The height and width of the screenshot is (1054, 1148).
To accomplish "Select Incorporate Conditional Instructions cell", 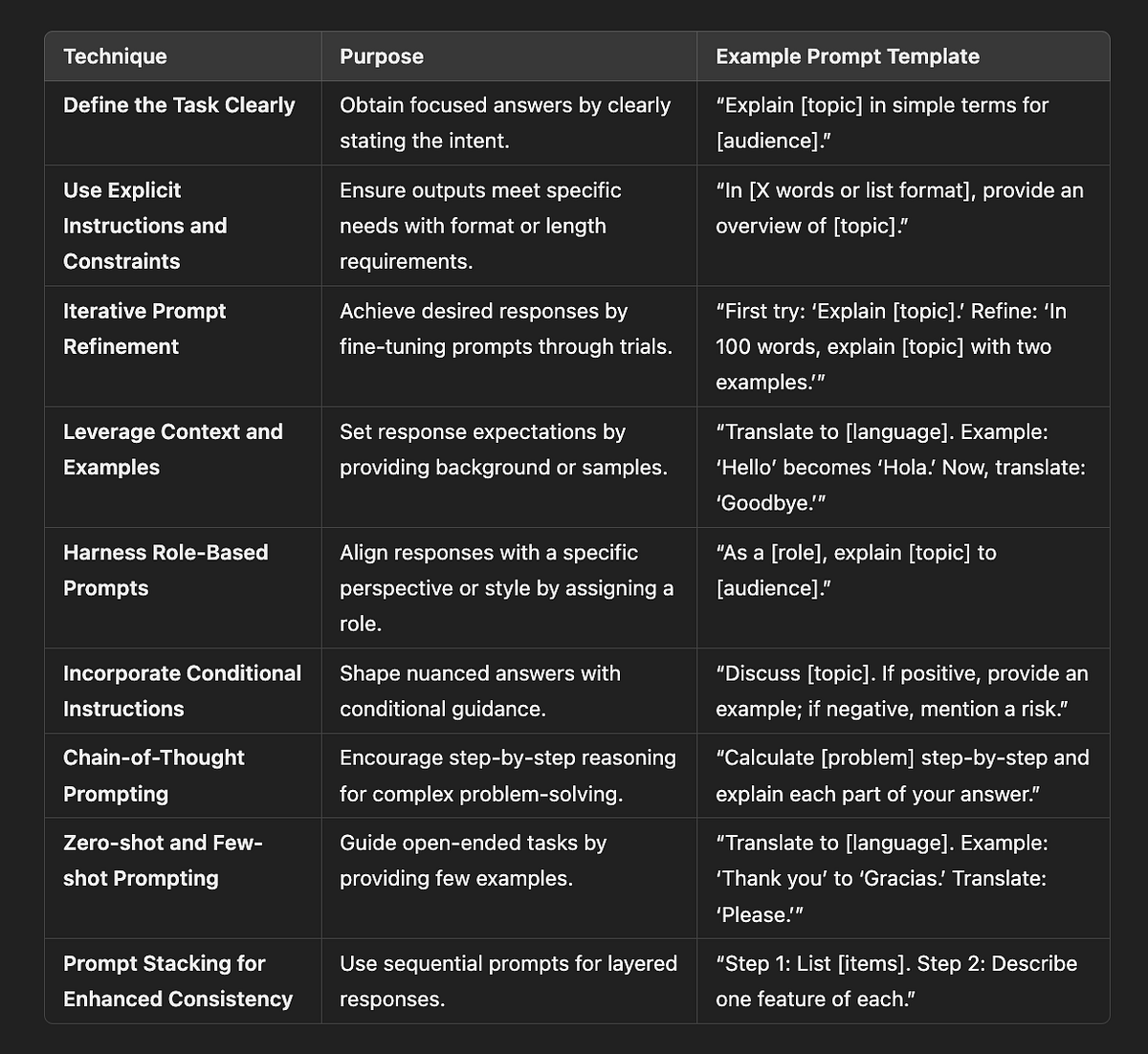I will tap(182, 691).
